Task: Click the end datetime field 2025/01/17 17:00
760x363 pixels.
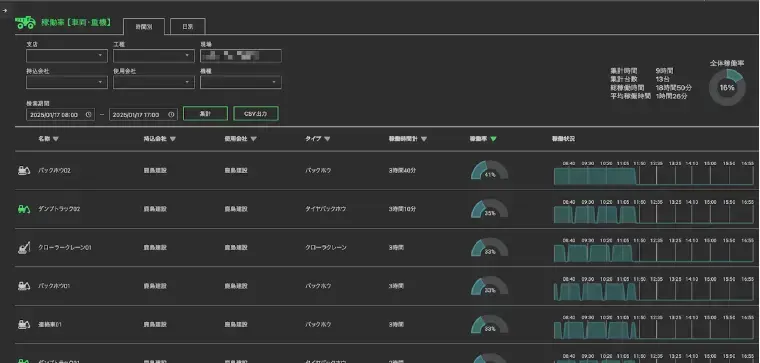Action: 143,115
